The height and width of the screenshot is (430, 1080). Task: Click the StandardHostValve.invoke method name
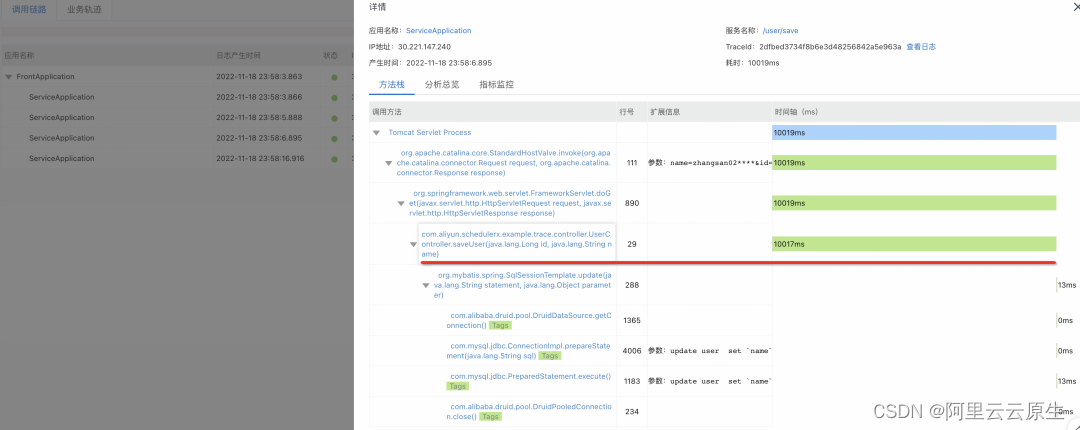502,163
